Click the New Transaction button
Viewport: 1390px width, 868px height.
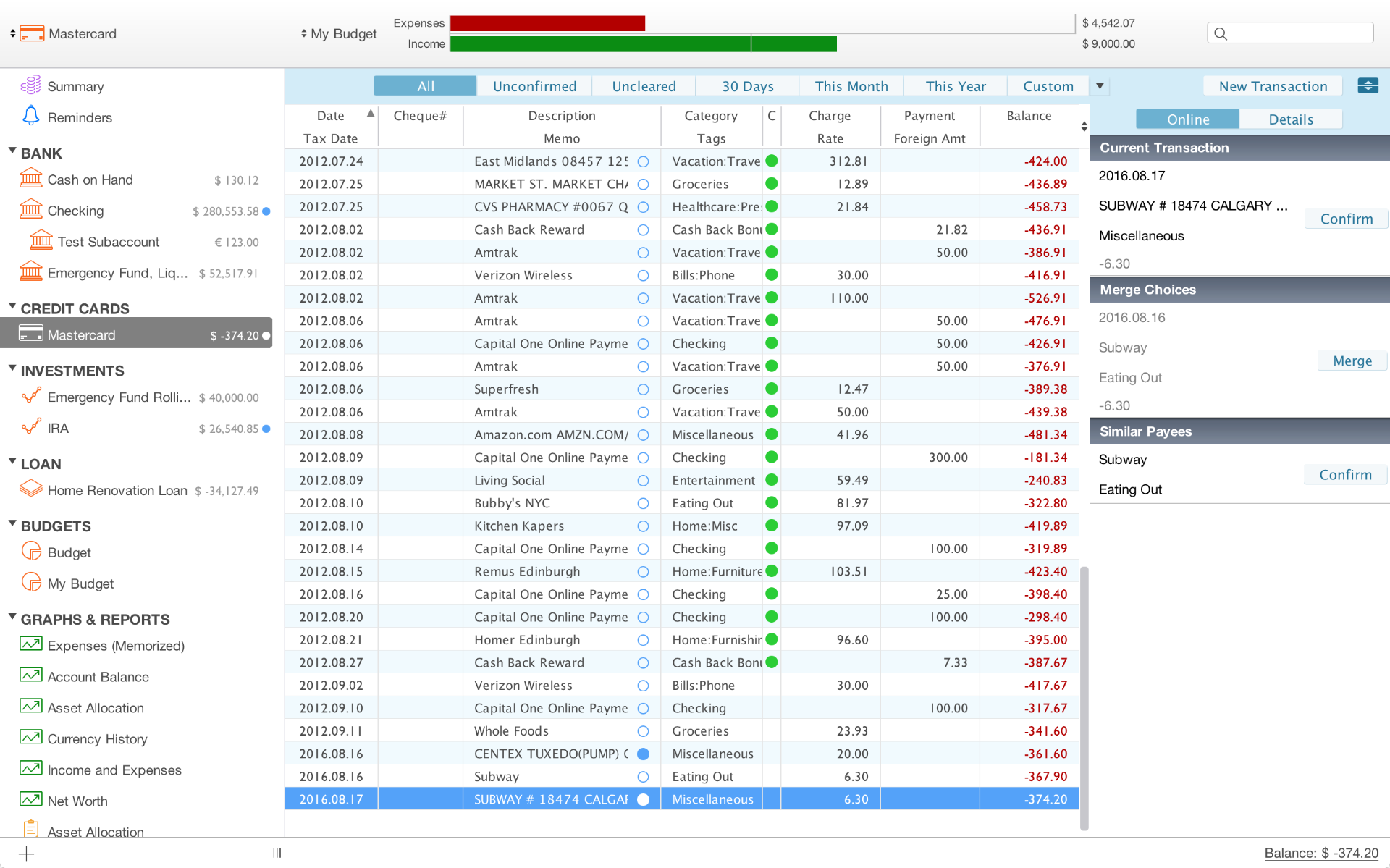point(1273,86)
